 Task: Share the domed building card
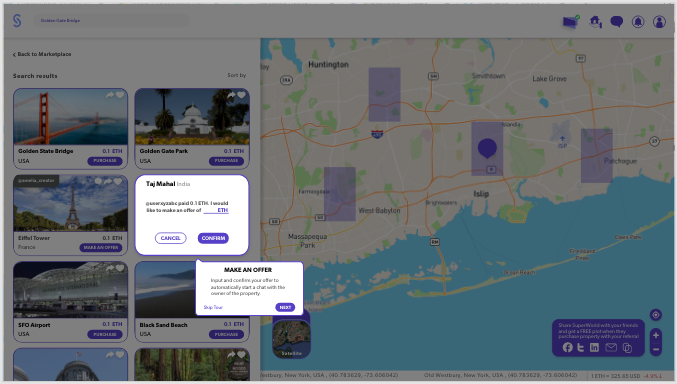pos(110,355)
